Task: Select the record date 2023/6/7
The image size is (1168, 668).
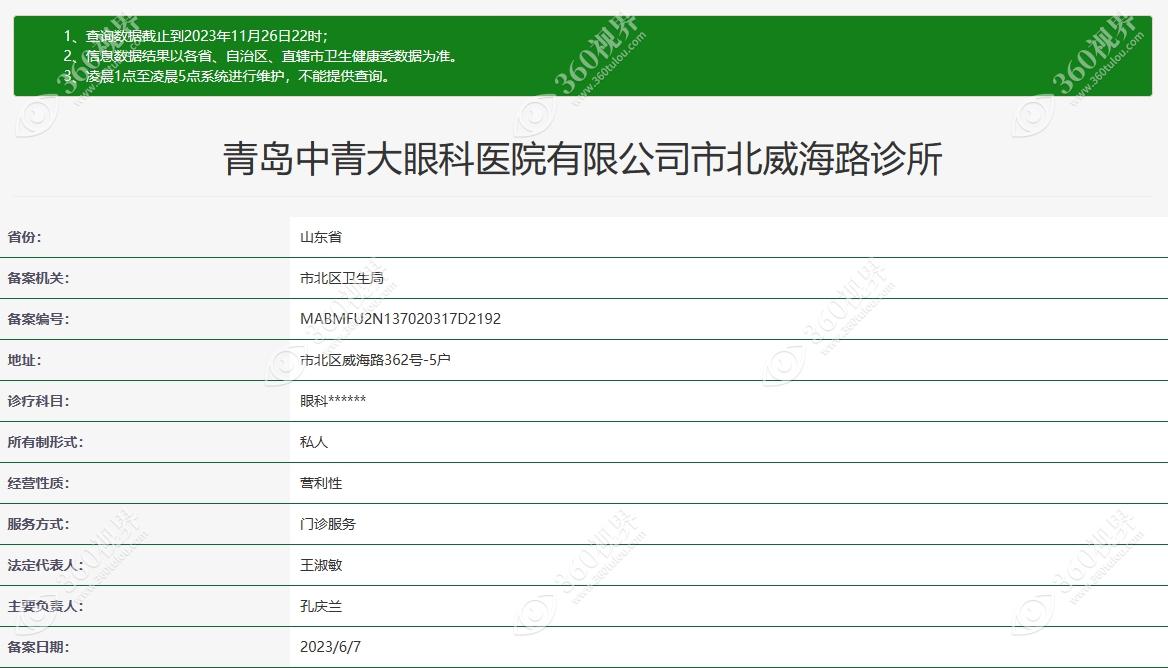Action: click(x=330, y=646)
